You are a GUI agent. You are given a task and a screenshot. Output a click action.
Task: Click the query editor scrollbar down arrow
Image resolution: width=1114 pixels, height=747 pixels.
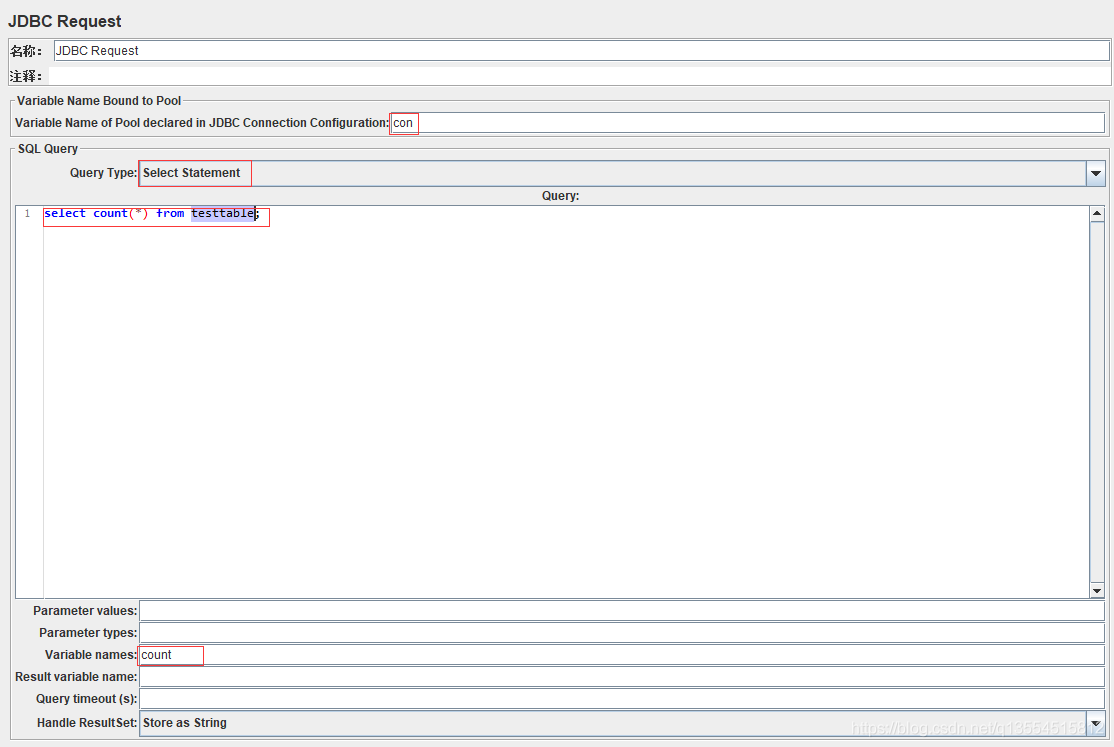[1097, 591]
